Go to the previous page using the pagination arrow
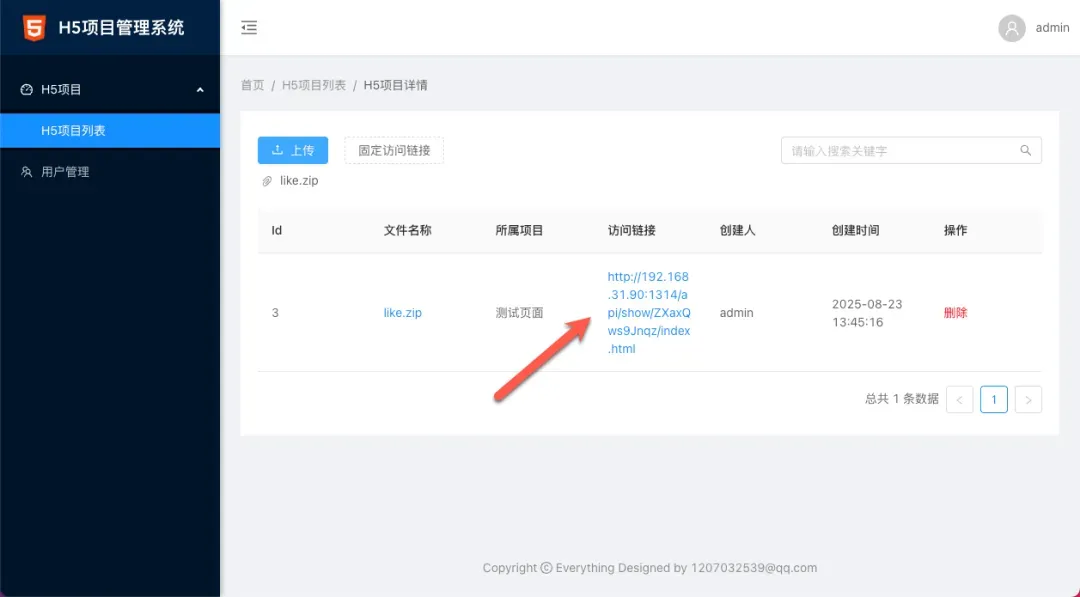Image resolution: width=1080 pixels, height=597 pixels. 959,400
